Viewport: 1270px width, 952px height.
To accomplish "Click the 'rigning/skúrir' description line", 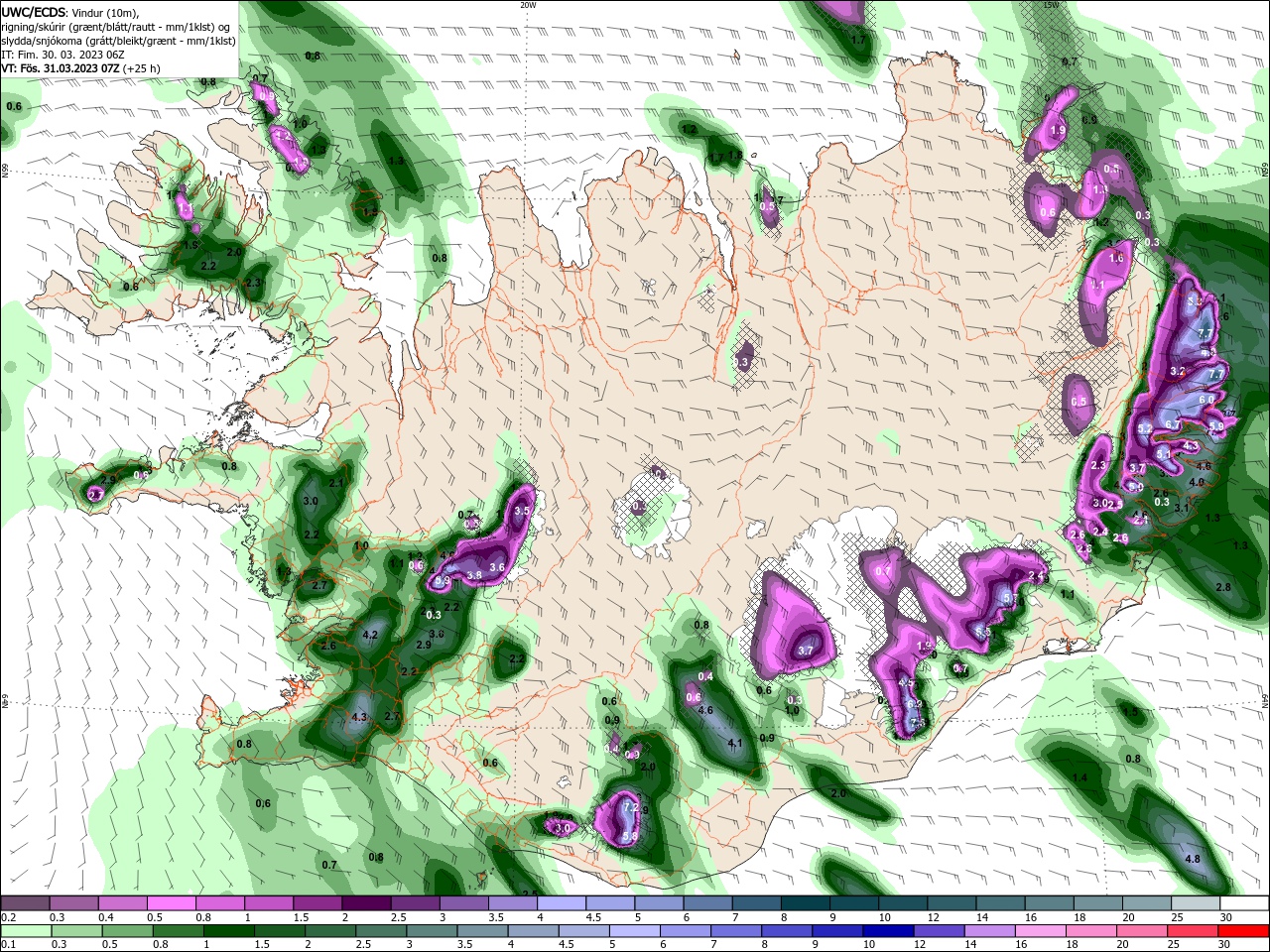I will coord(116,27).
